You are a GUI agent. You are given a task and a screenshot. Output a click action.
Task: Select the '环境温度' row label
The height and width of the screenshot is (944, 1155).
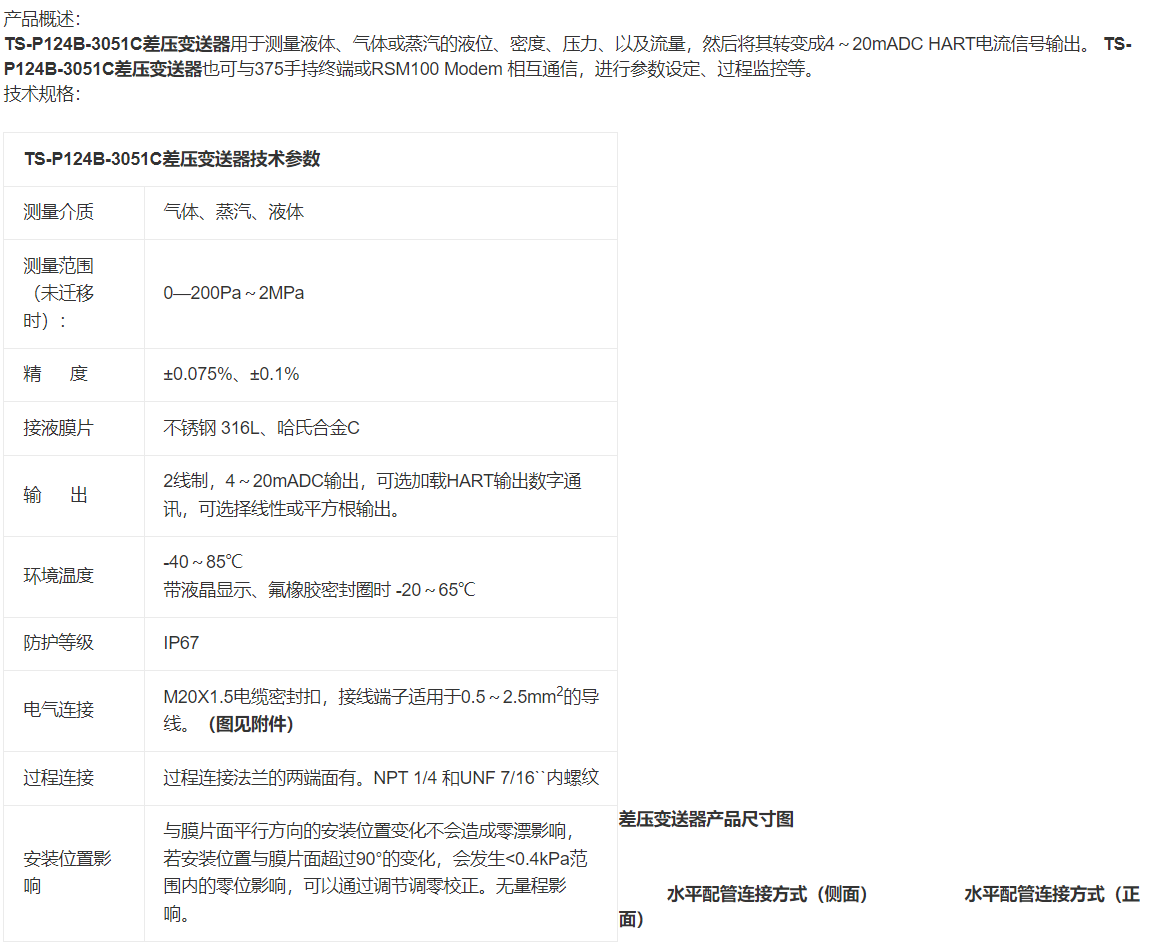pyautogui.click(x=58, y=576)
